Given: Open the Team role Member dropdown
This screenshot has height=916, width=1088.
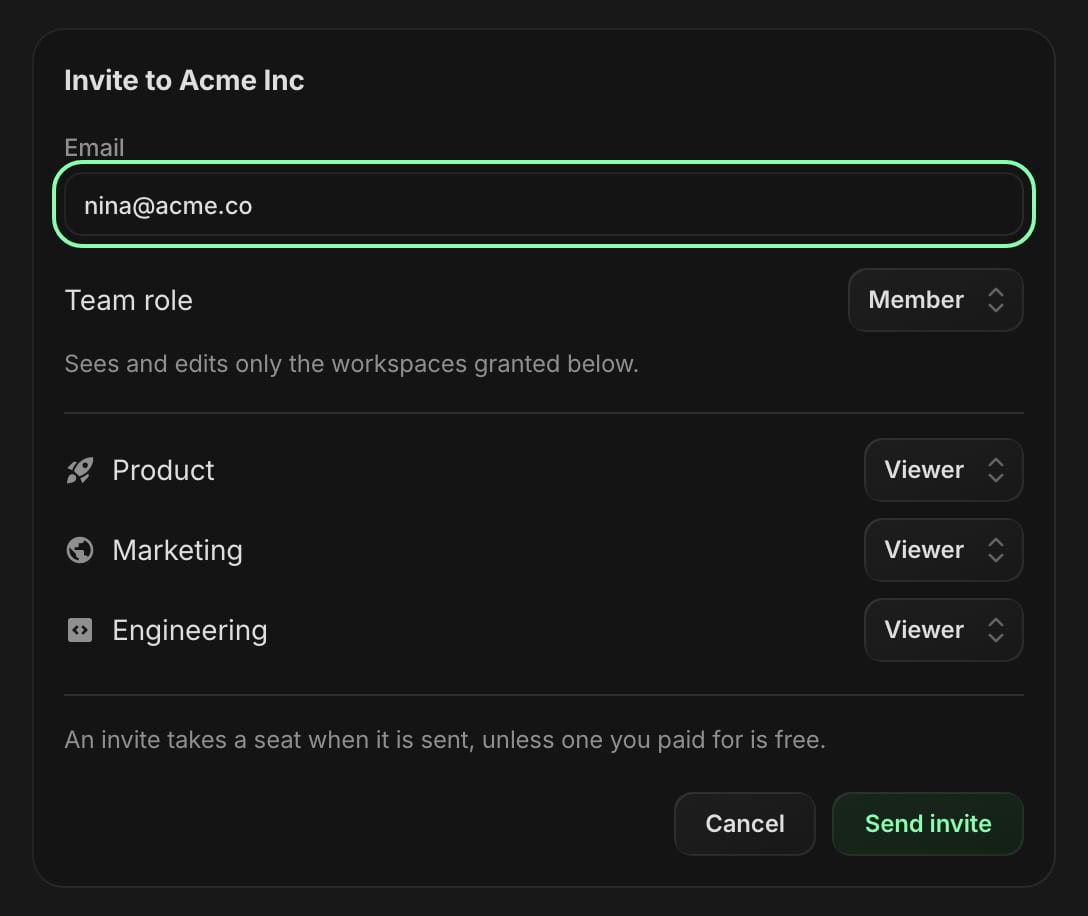Looking at the screenshot, I should click(935, 300).
